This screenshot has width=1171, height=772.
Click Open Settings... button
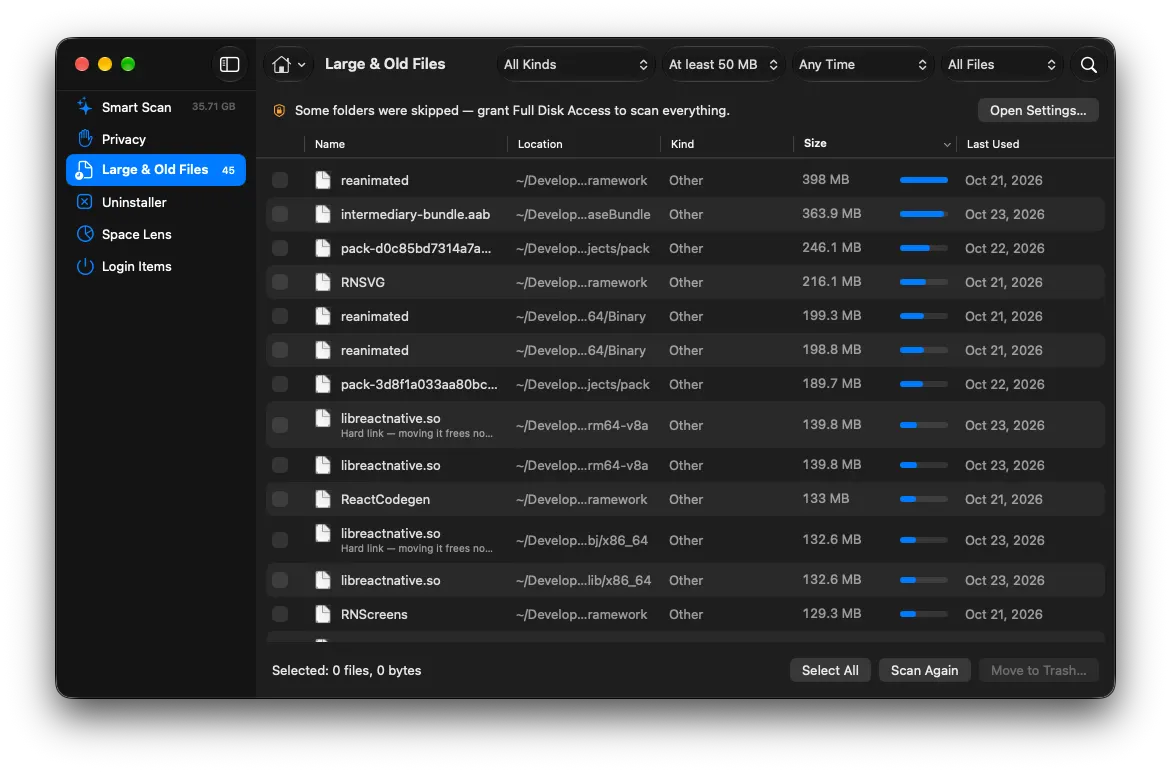pos(1038,110)
